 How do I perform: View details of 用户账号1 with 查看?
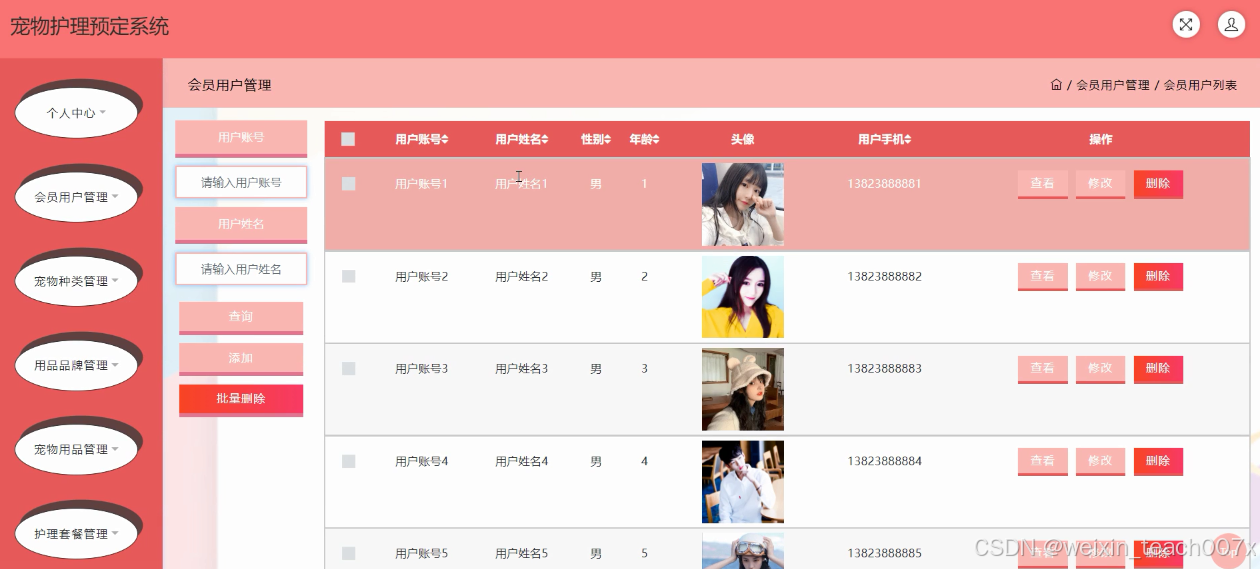click(1043, 184)
